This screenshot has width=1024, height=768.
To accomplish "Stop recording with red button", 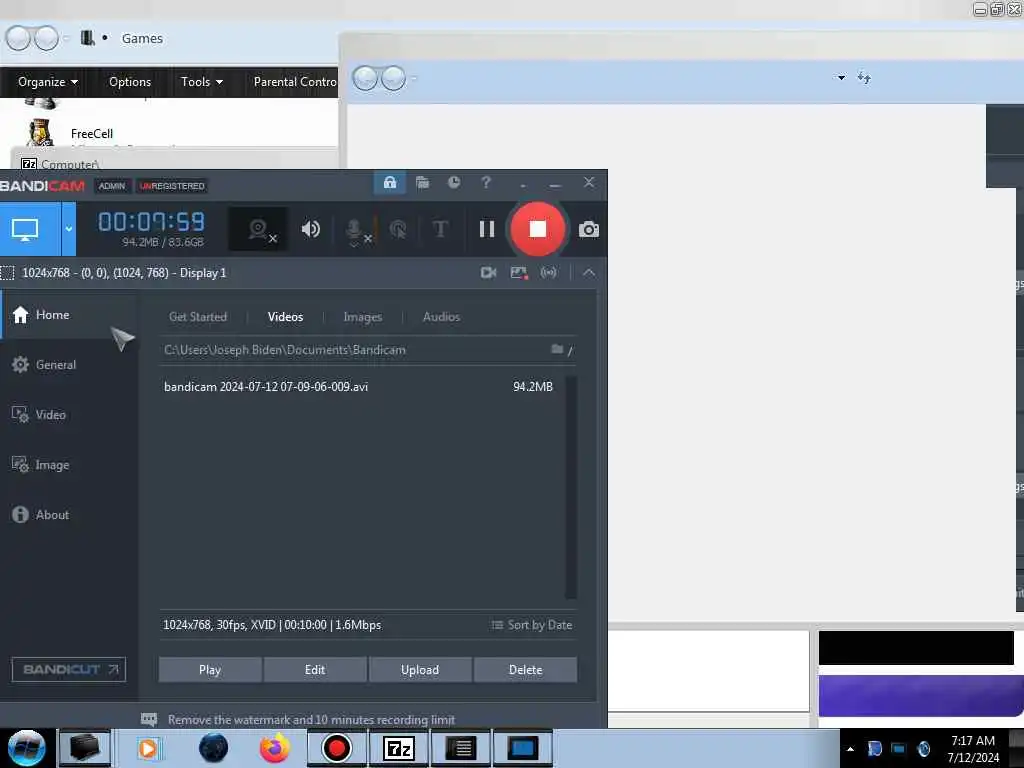I will 537,229.
